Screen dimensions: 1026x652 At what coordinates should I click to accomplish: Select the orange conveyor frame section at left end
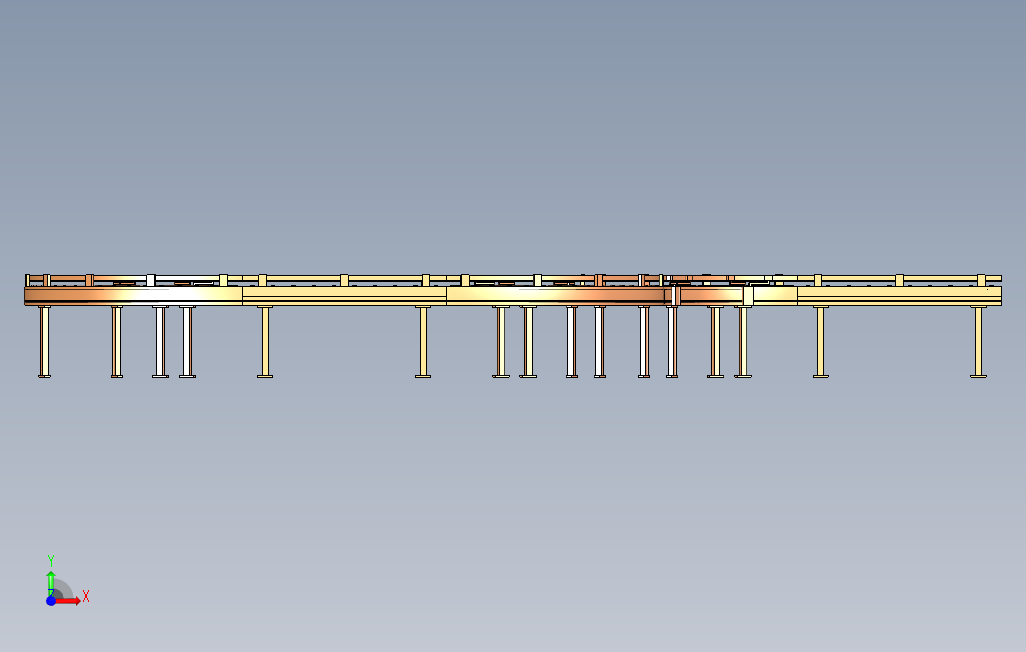pyautogui.click(x=133, y=296)
